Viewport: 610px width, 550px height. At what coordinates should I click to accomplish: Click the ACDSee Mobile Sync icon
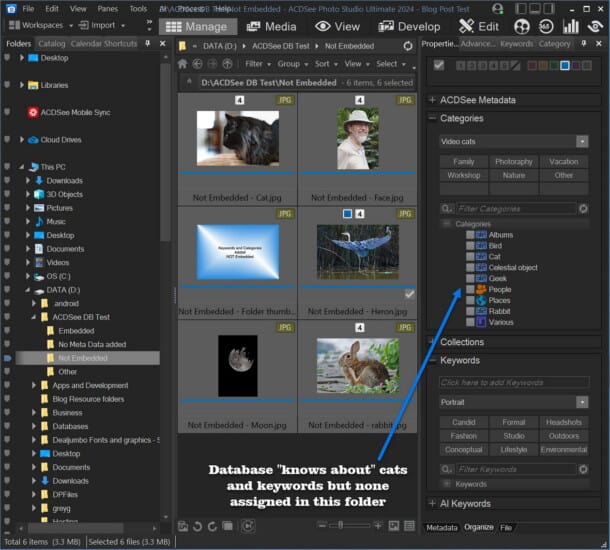[33, 112]
